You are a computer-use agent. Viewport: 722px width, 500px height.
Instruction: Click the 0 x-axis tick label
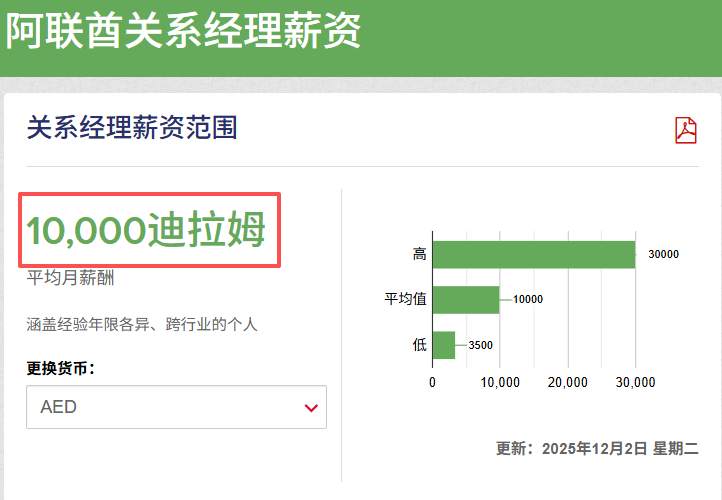pyautogui.click(x=432, y=382)
